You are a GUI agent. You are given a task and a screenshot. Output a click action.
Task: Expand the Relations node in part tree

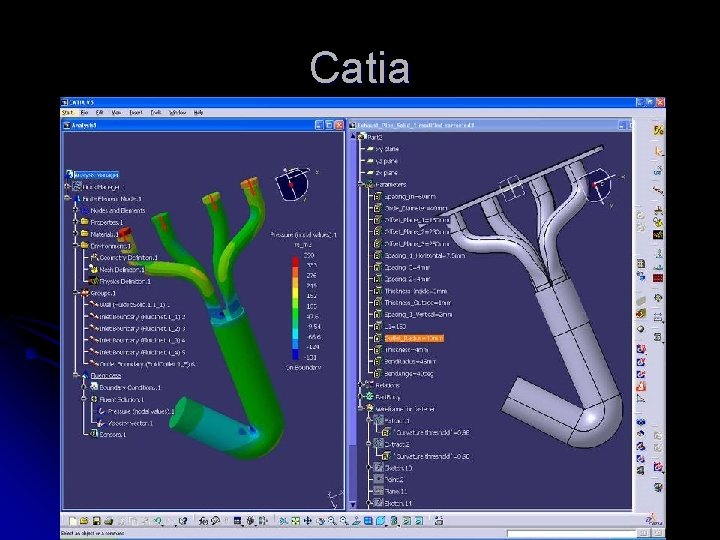(x=360, y=385)
